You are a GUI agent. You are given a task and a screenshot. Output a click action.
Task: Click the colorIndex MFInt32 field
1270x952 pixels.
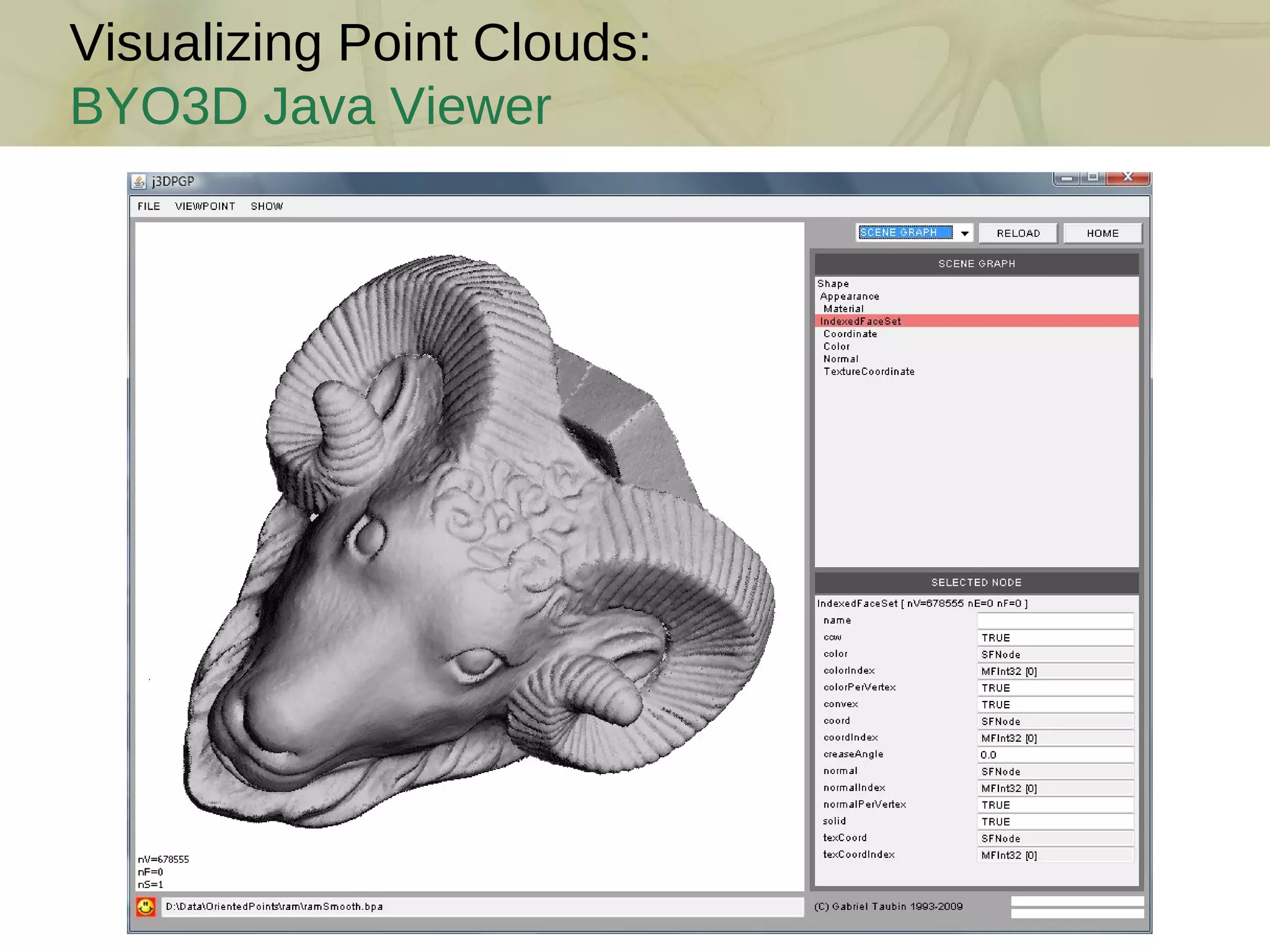(1055, 671)
